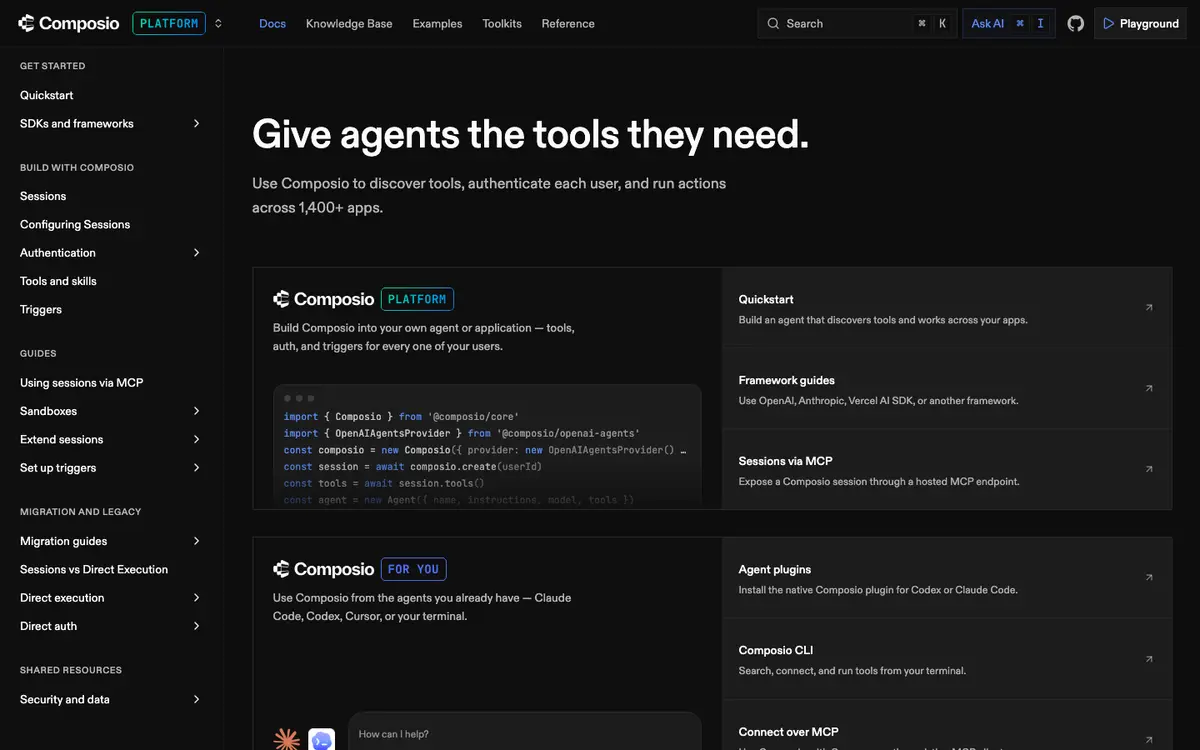The image size is (1200, 750).
Task: Expand the Authentication section chevron
Action: [x=196, y=253]
